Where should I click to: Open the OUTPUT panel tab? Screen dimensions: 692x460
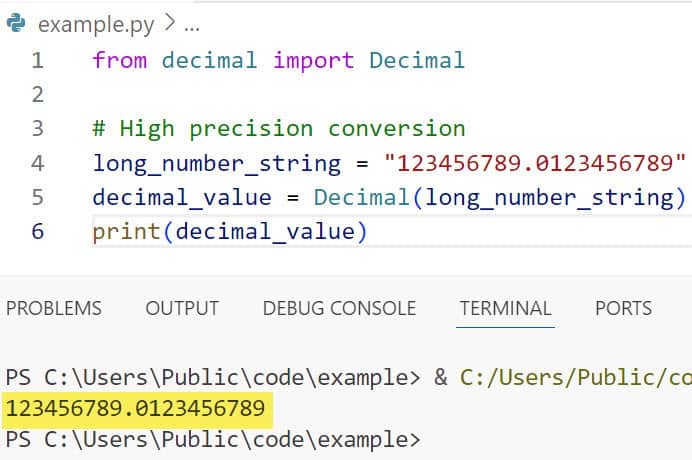click(x=182, y=308)
